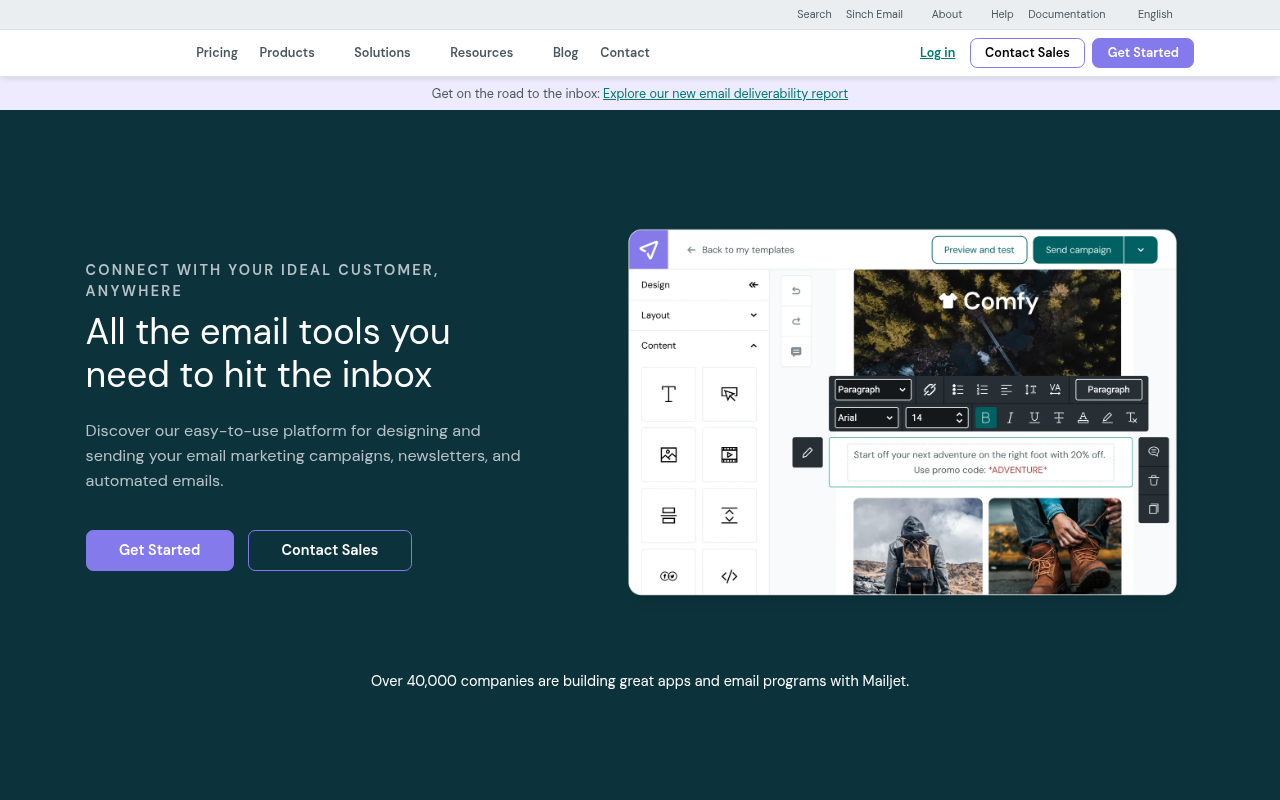Select the Comfy header image
The width and height of the screenshot is (1280, 800).
tap(987, 322)
